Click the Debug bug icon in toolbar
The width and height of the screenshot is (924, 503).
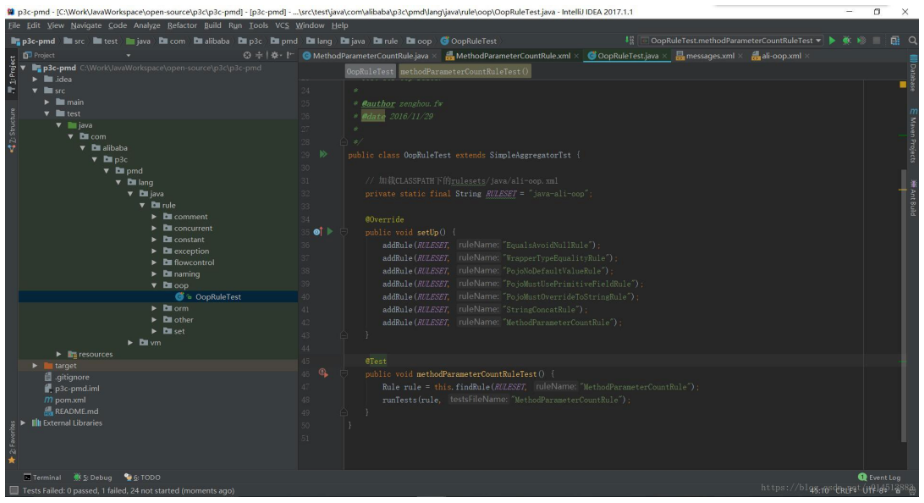click(845, 40)
